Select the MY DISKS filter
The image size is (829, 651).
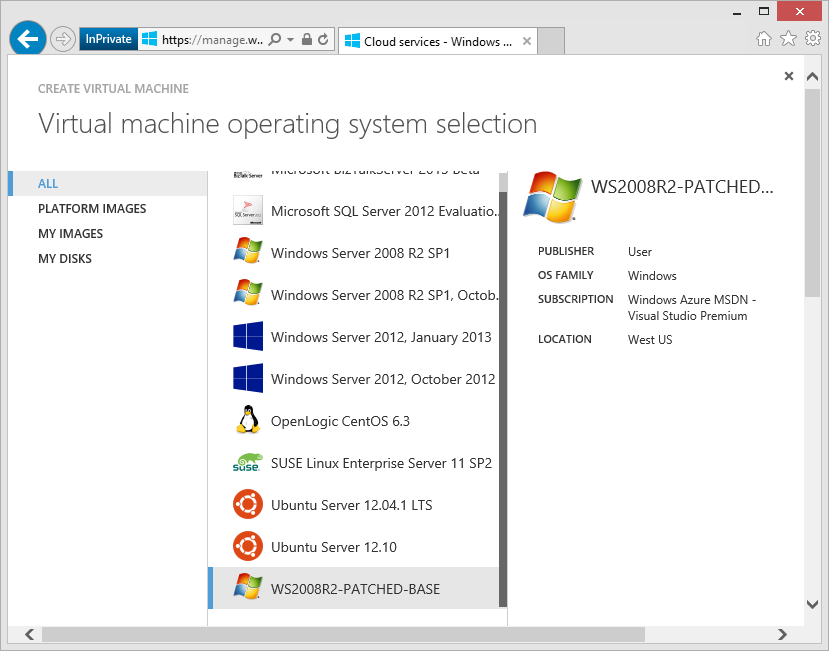[x=65, y=259]
